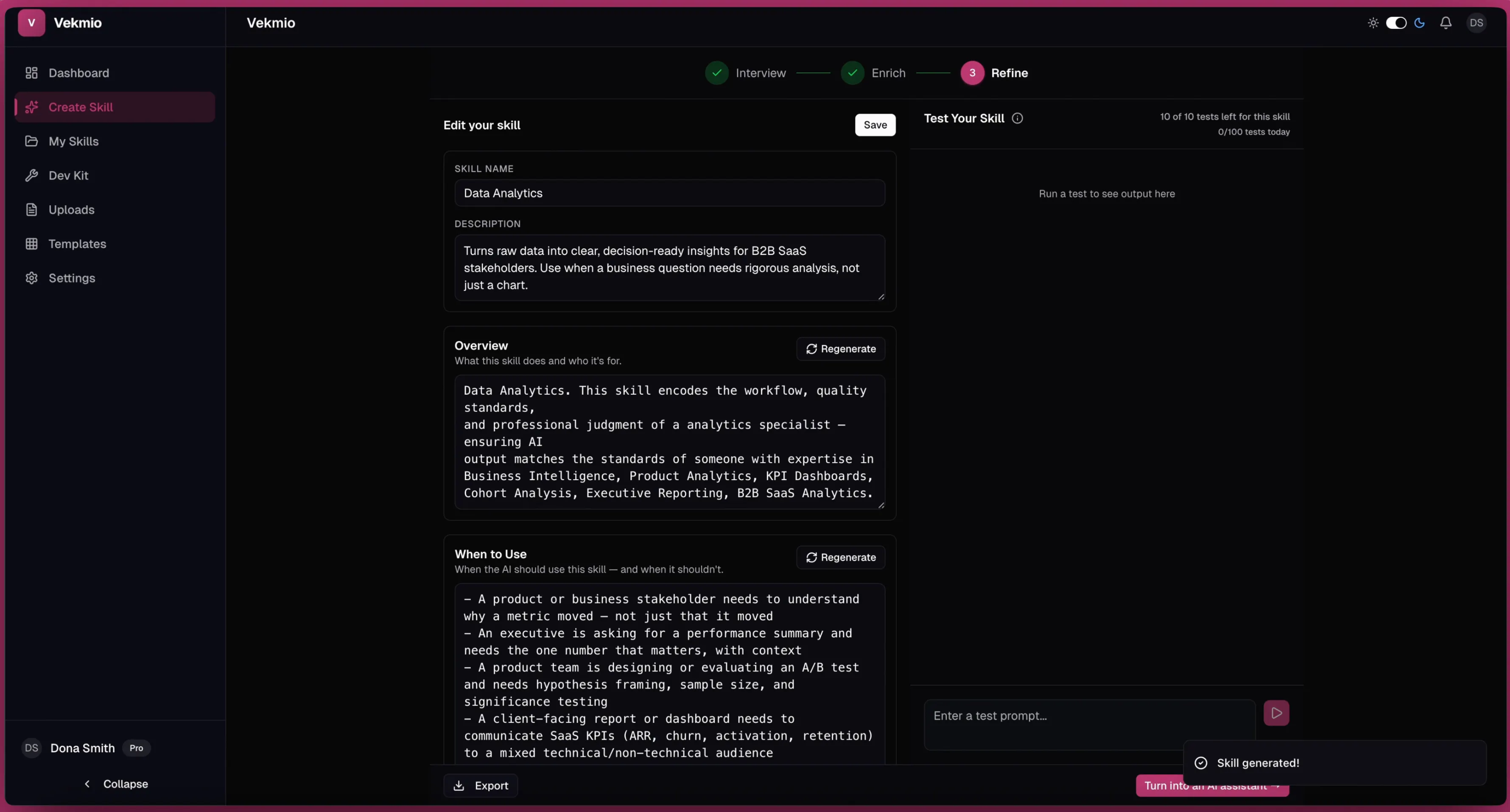Viewport: 1510px width, 812px height.
Task: Open notifications bell
Action: click(x=1446, y=23)
